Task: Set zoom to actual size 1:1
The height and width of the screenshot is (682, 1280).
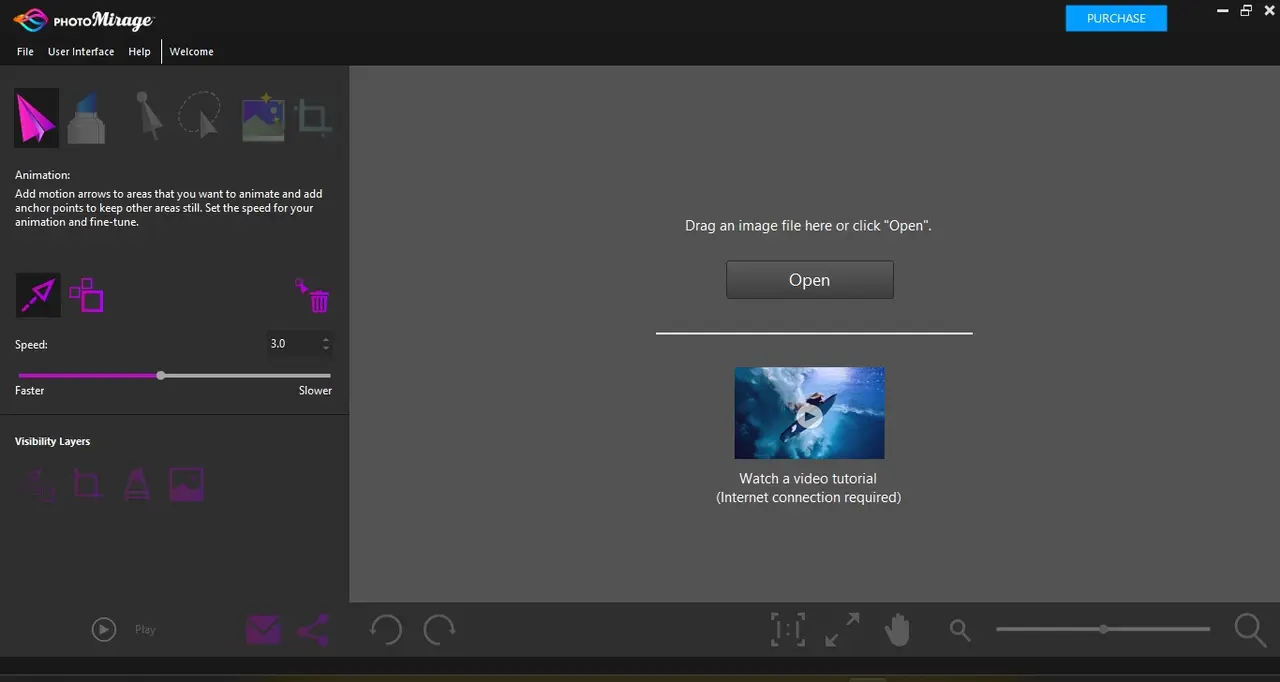Action: [788, 629]
